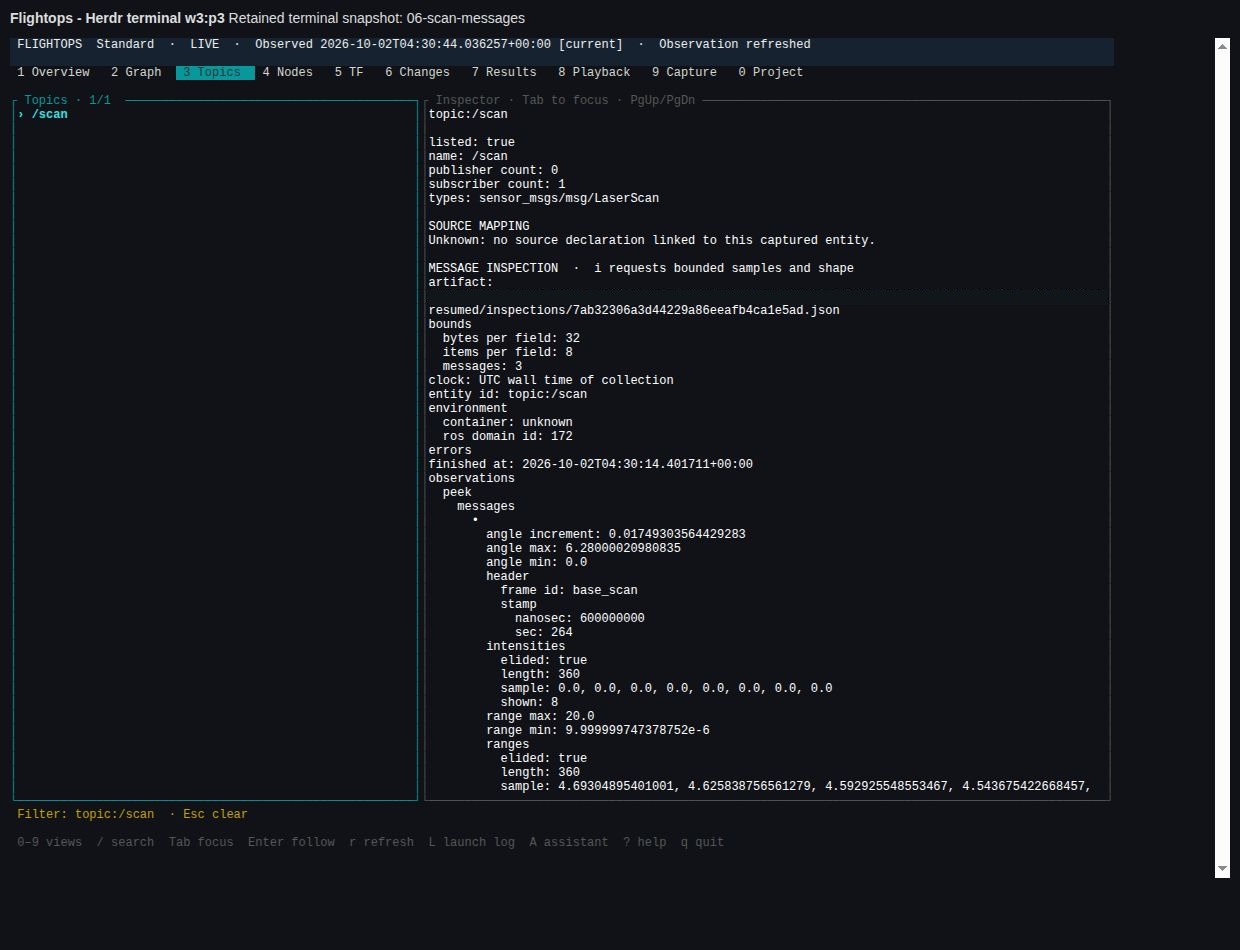The height and width of the screenshot is (950, 1240).
Task: Click the 'frame id: base_scan' line
Action: tap(569, 590)
